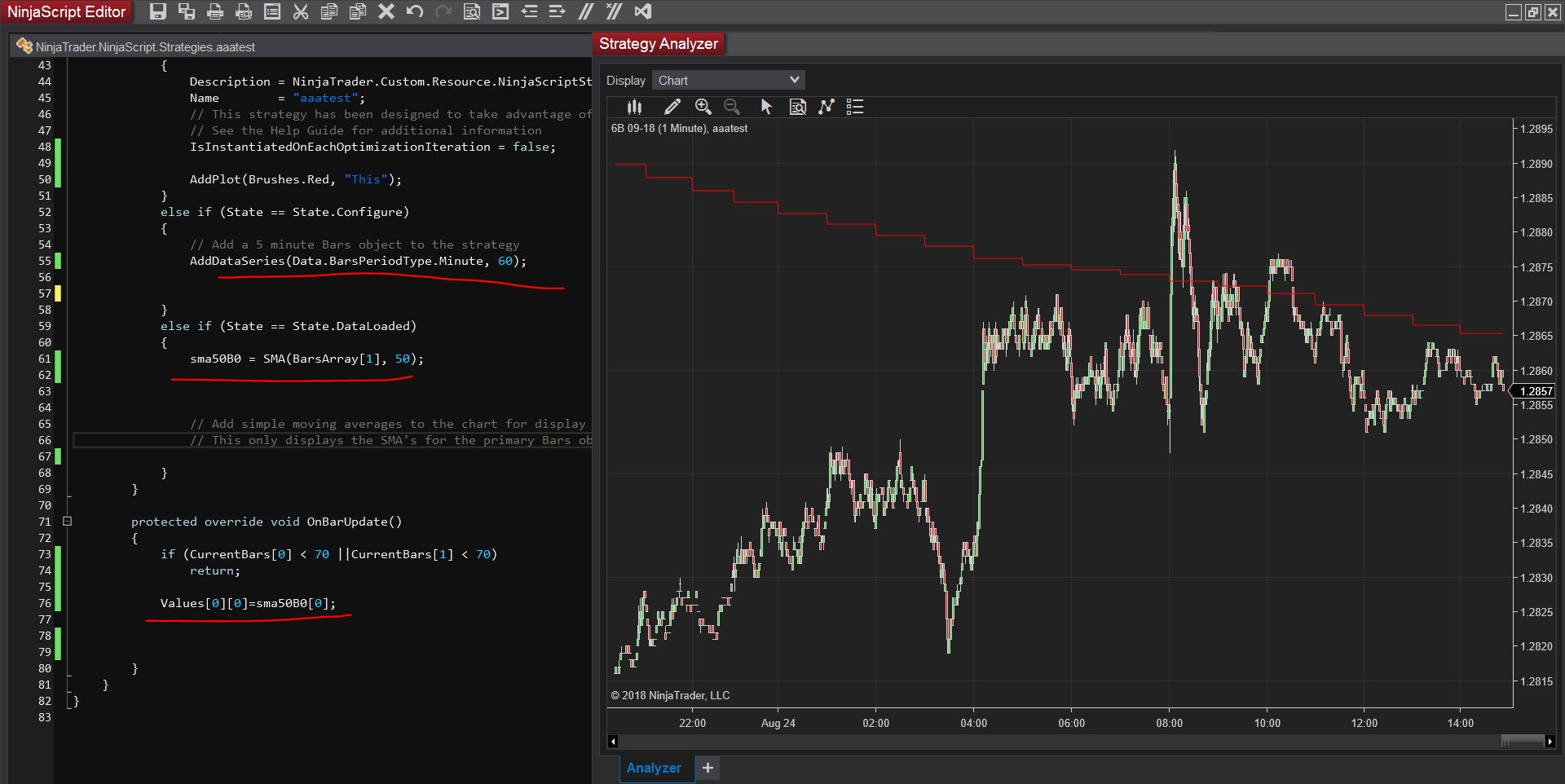1565x784 pixels.
Task: Select the NinjaTrader.NinjaScript.Strategies.aaatest editor tab
Action: 145,47
